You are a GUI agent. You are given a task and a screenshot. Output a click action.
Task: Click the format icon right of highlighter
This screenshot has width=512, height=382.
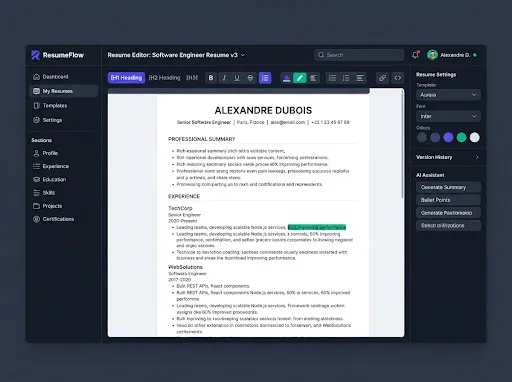point(313,78)
